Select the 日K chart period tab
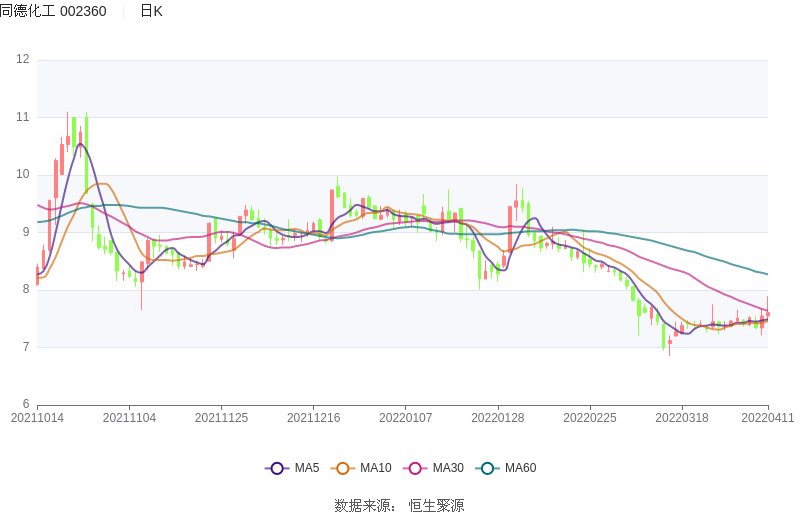The height and width of the screenshot is (517, 800). (x=151, y=11)
